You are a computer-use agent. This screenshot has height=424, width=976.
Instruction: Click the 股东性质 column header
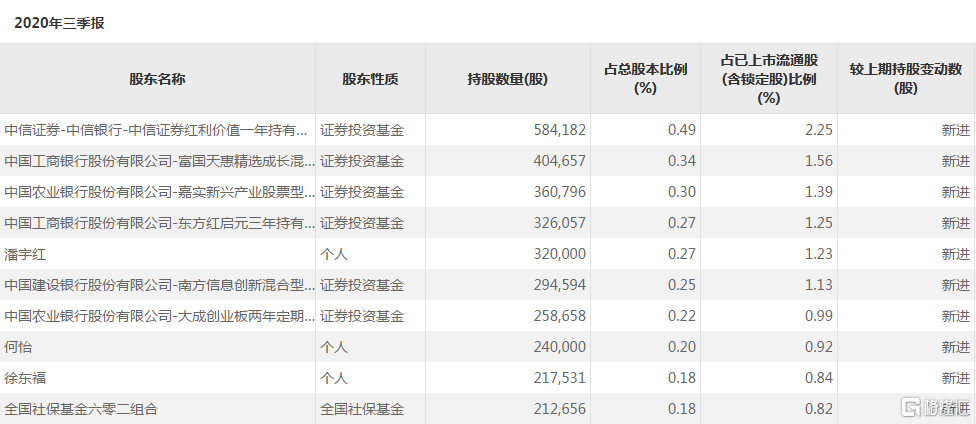370,79
